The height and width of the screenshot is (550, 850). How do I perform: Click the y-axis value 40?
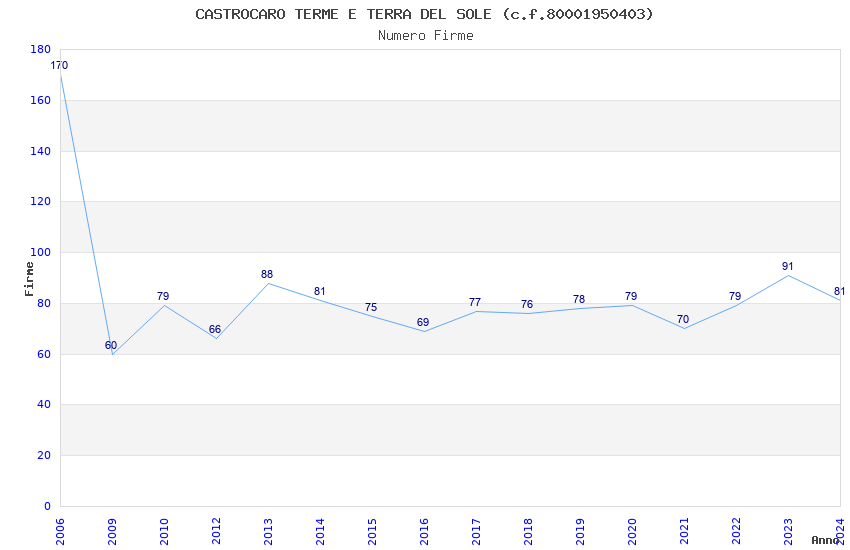pyautogui.click(x=44, y=404)
